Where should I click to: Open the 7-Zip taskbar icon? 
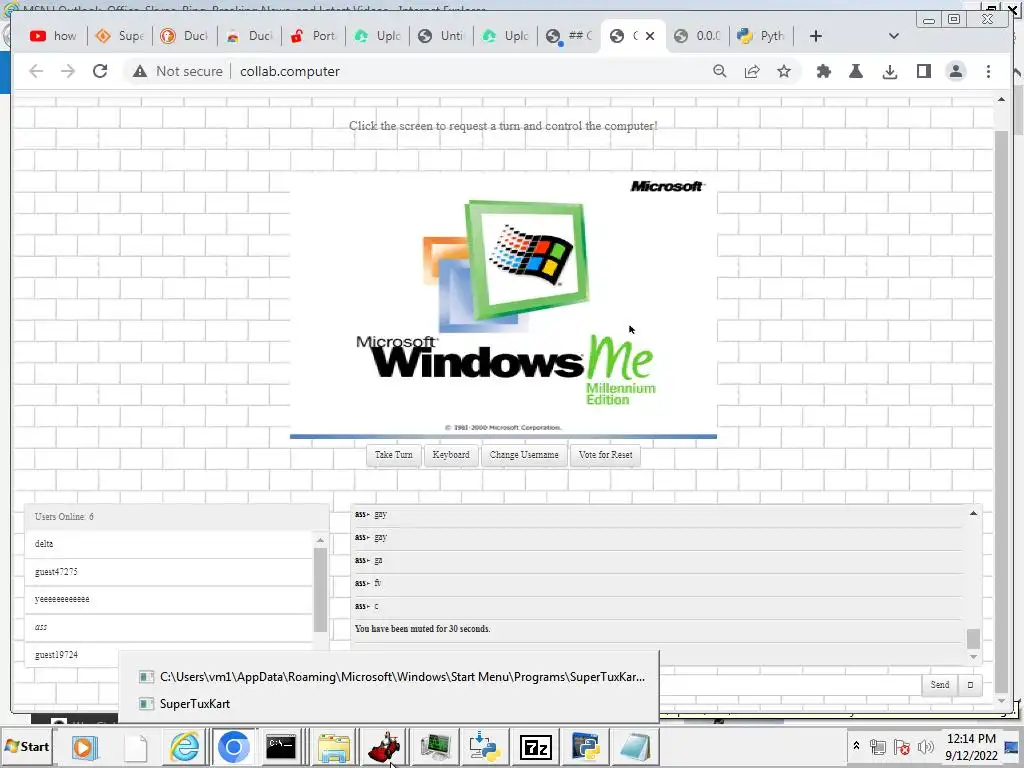click(x=536, y=746)
